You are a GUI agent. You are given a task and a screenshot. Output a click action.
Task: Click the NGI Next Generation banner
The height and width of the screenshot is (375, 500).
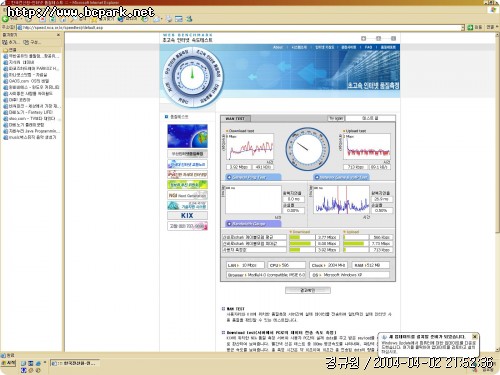pyautogui.click(x=187, y=195)
